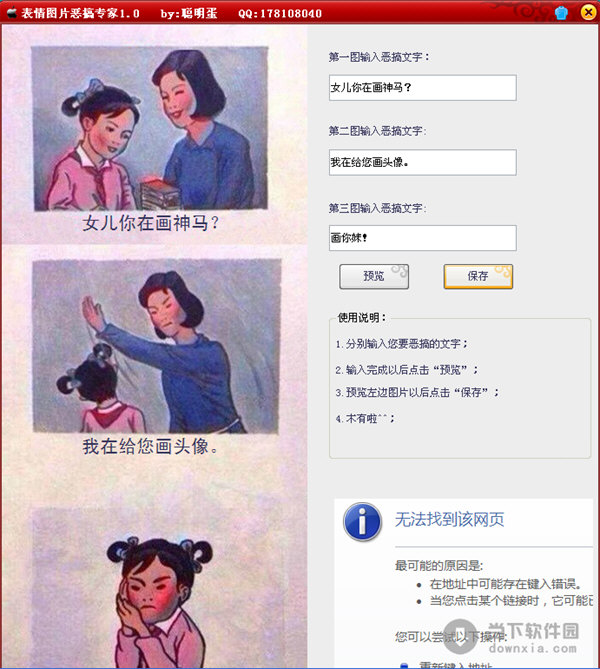
Task: Click the 无法找到该网页 heading
Action: coord(449,520)
